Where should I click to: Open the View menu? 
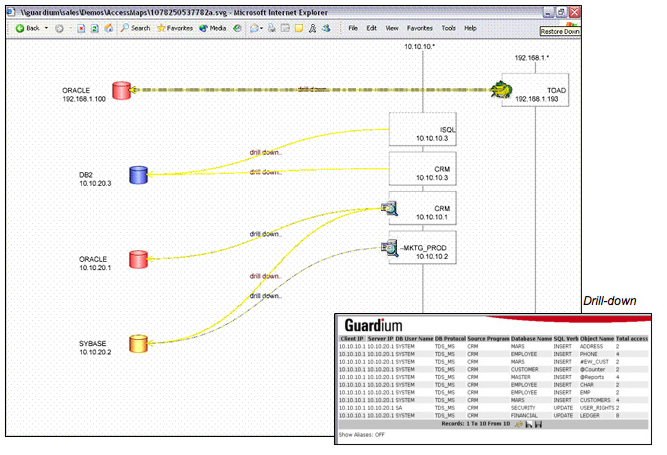tap(392, 28)
